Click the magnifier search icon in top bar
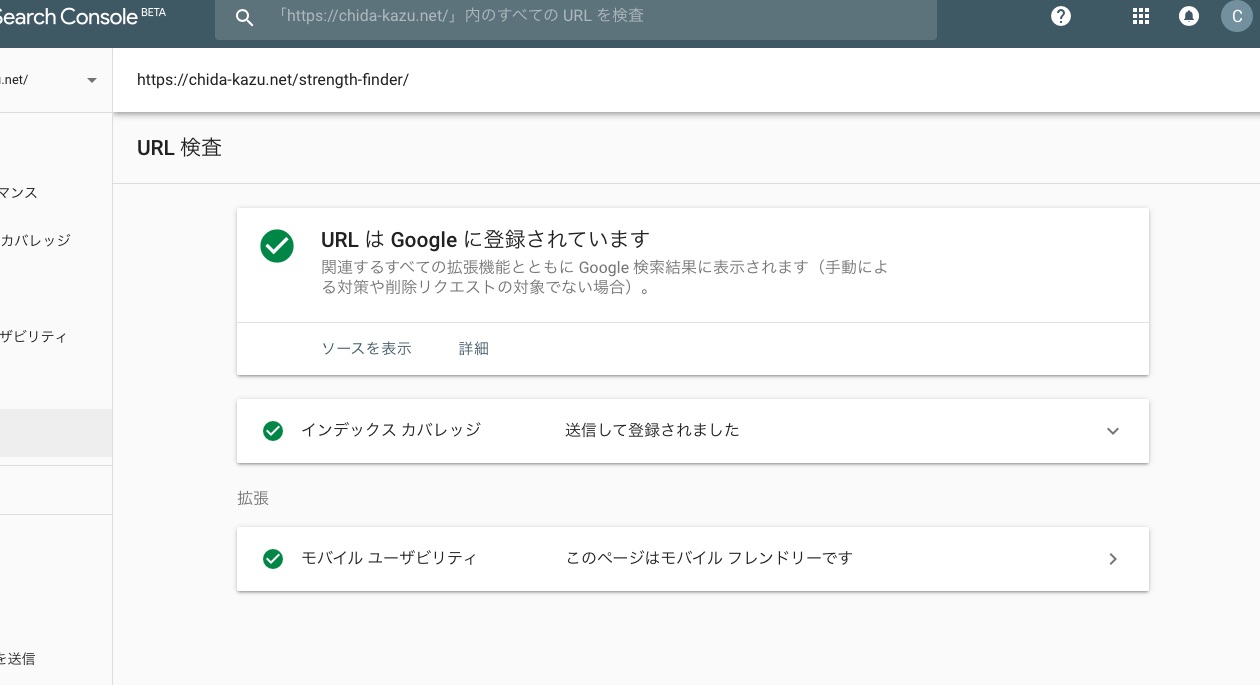Image resolution: width=1260 pixels, height=685 pixels. (x=244, y=17)
